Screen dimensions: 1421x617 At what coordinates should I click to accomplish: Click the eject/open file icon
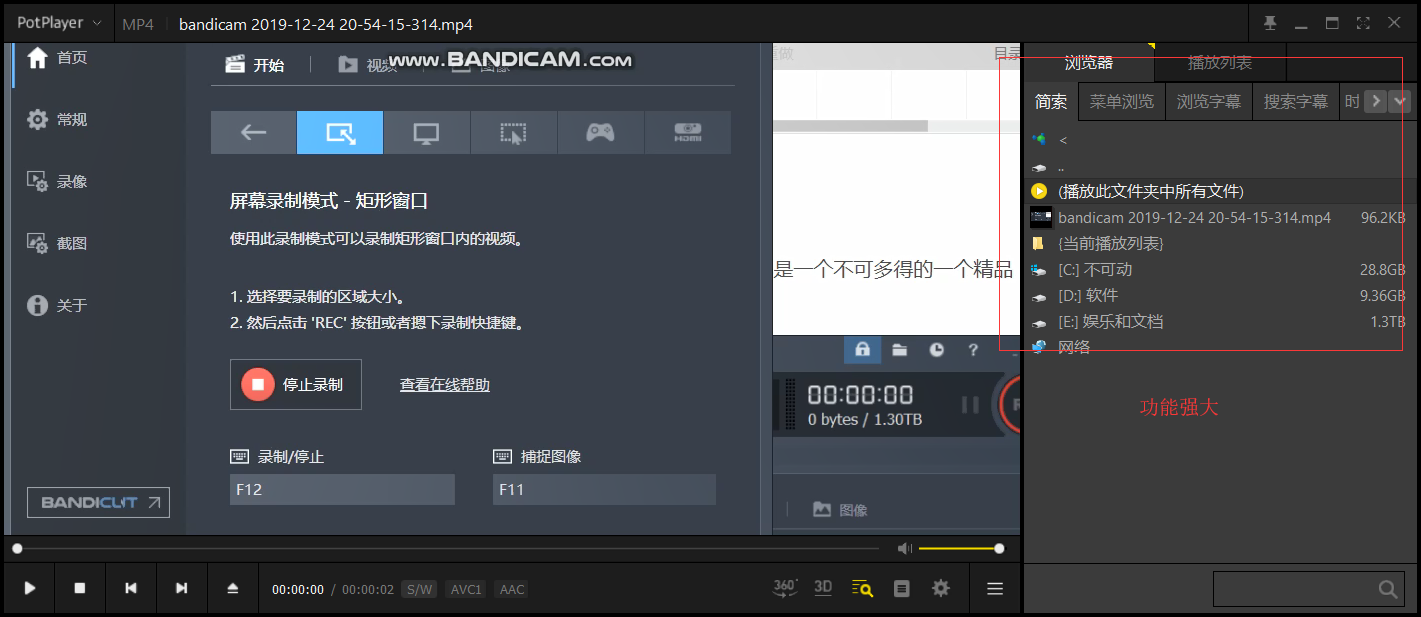click(x=233, y=589)
